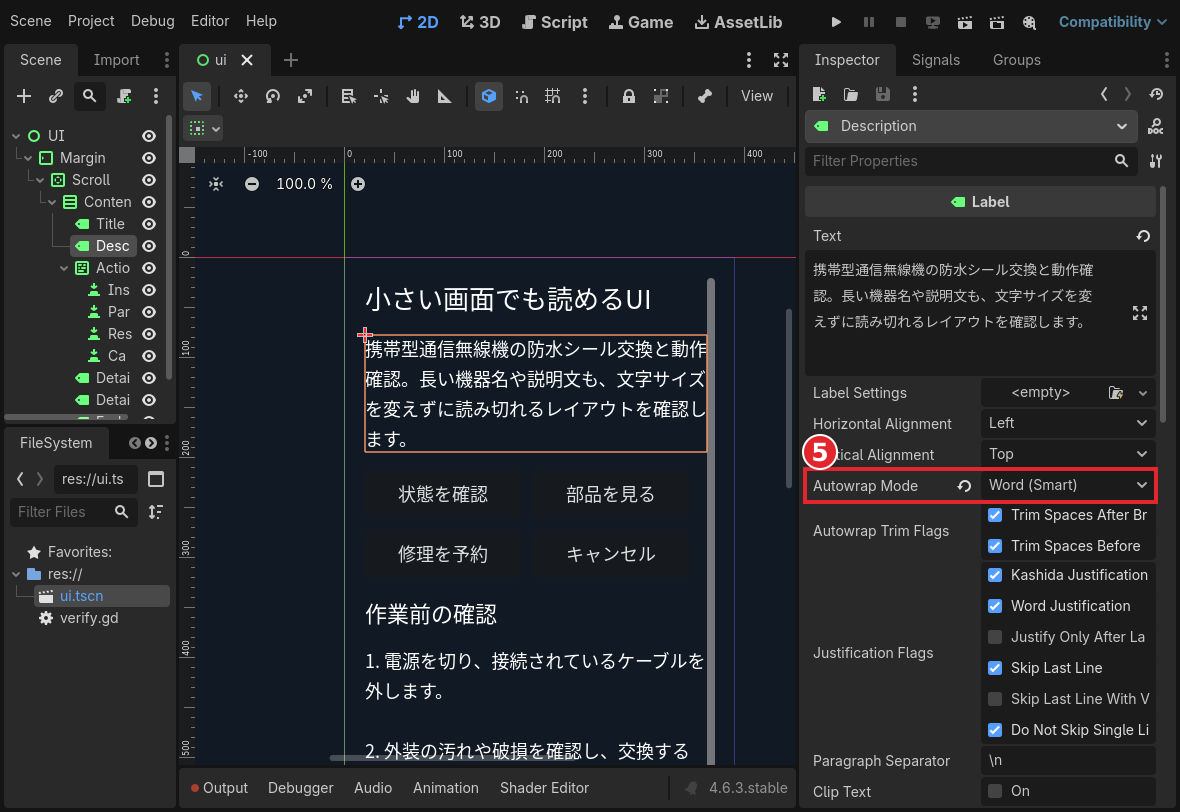
Task: Create a new resource in Inspector
Action: click(820, 94)
